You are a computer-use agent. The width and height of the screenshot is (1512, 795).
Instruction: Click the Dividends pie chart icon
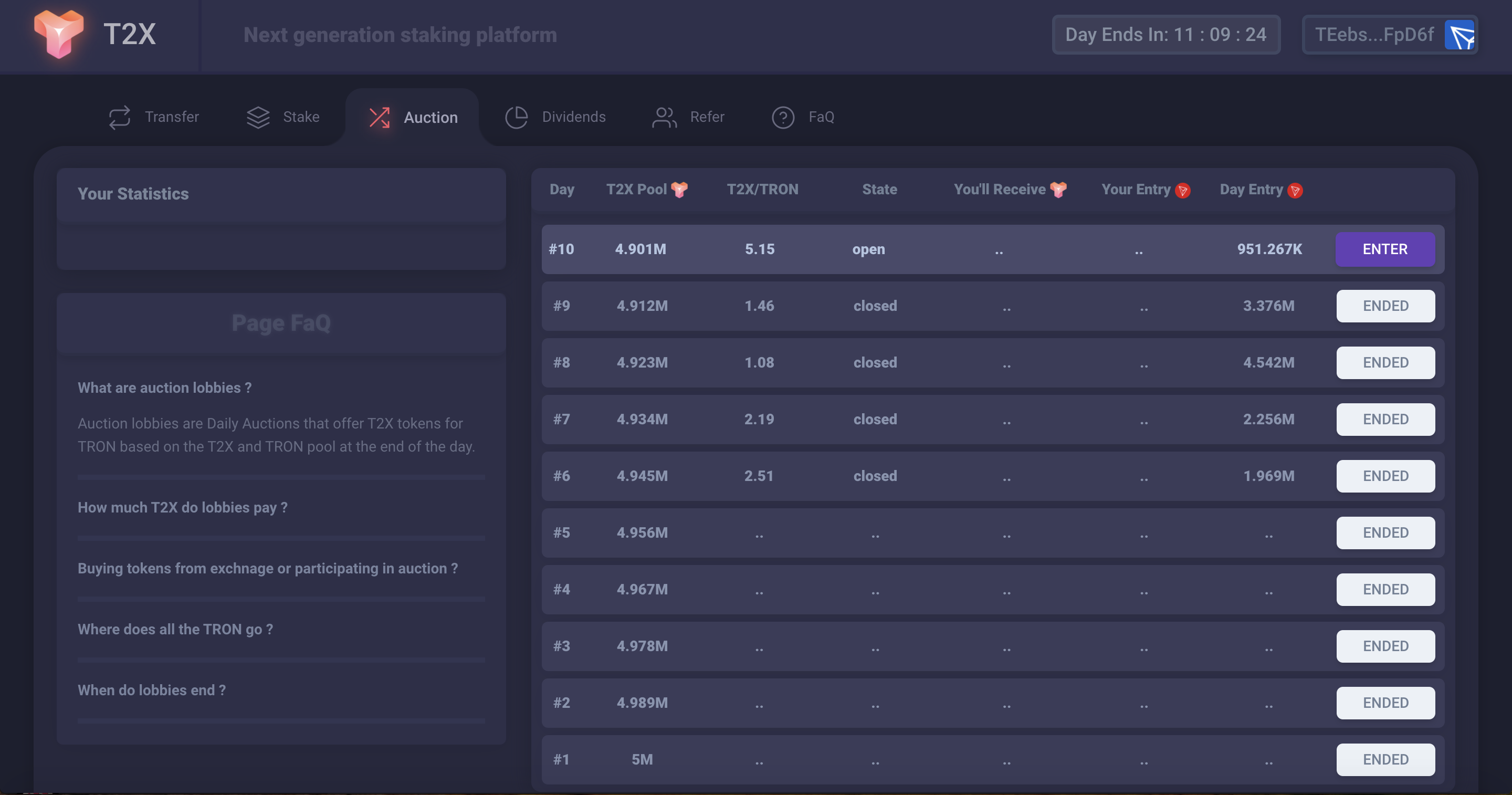coord(517,117)
